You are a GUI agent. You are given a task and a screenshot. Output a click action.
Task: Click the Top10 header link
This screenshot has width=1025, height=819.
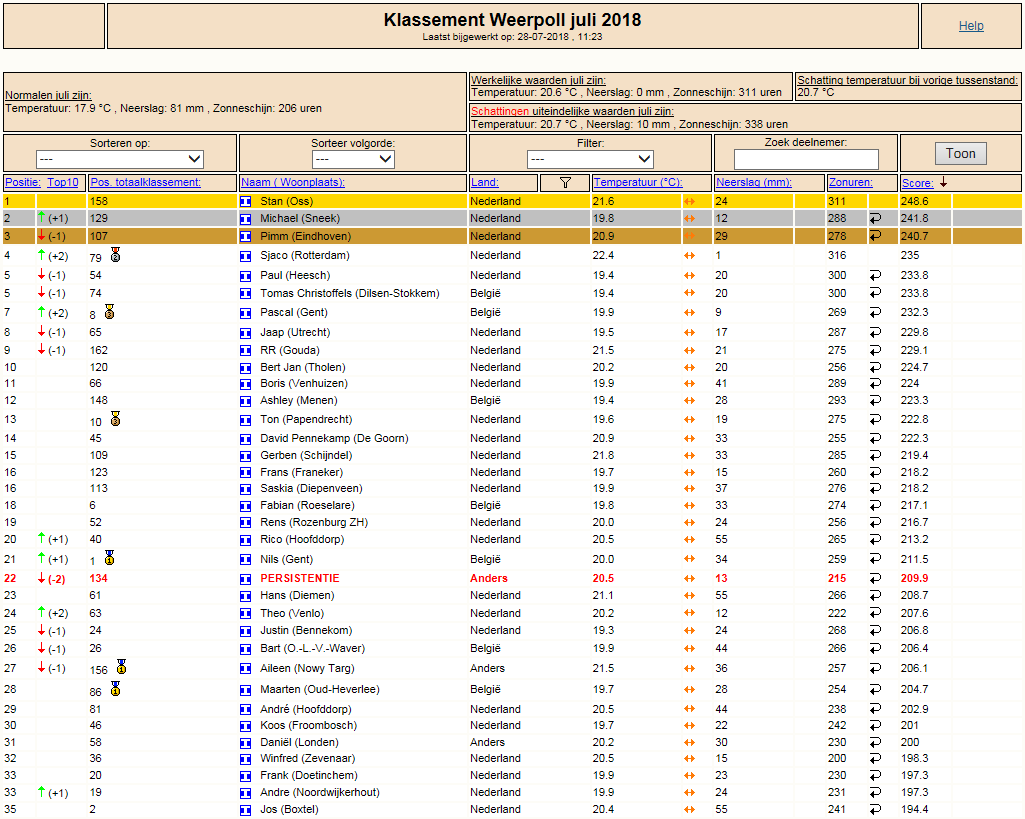pos(63,182)
